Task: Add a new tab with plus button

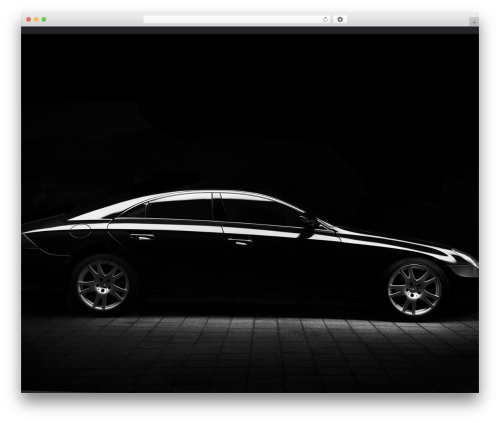Action: click(474, 22)
